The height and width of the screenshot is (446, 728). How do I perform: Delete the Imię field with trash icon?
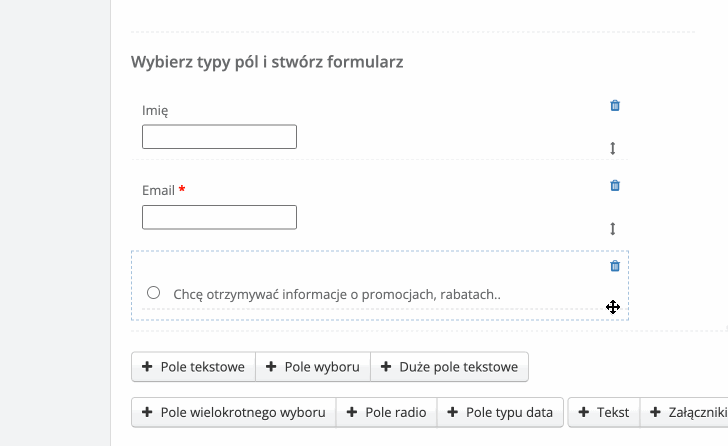click(x=615, y=105)
